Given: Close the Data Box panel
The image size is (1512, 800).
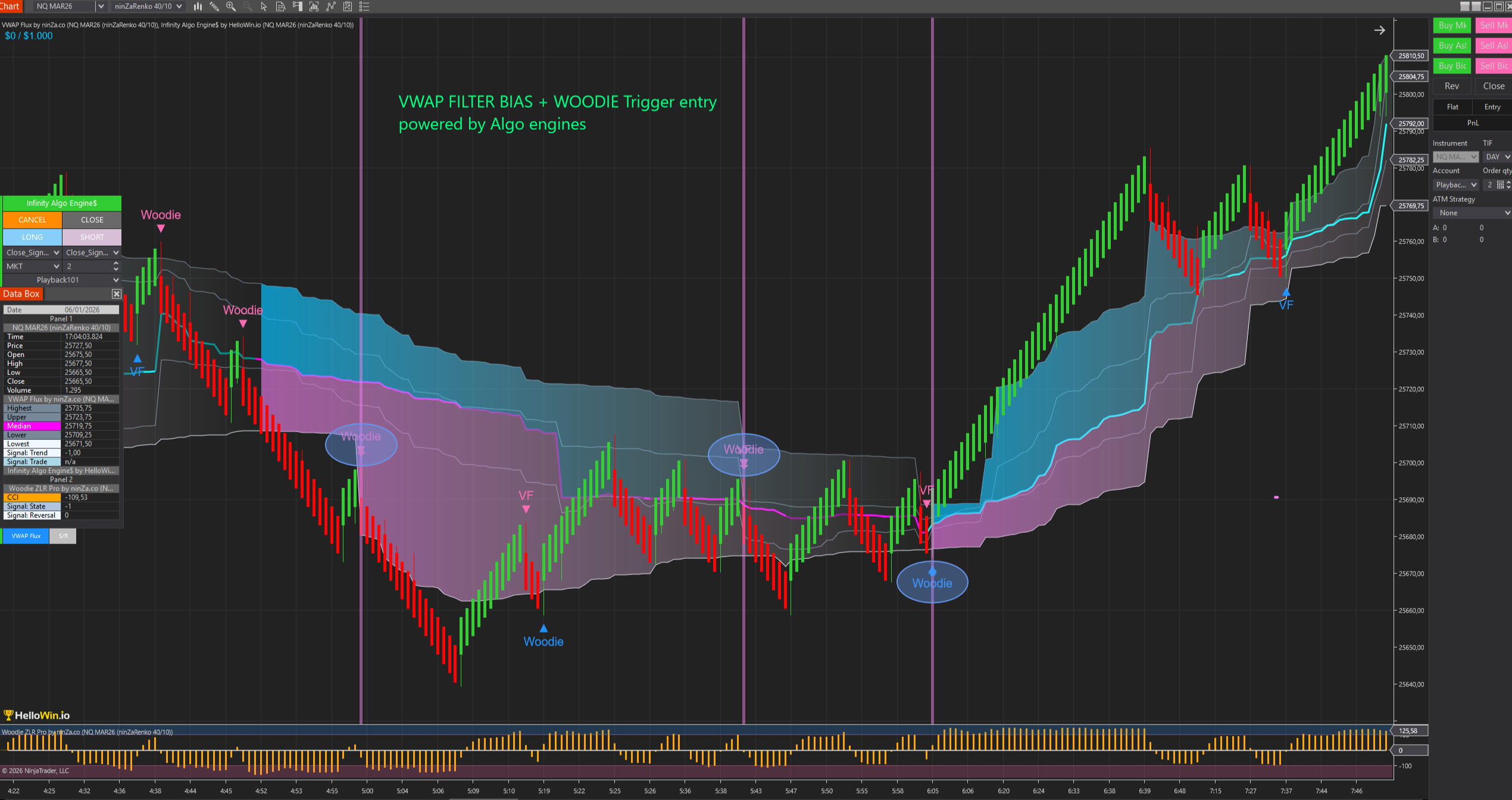Looking at the screenshot, I should pos(117,294).
